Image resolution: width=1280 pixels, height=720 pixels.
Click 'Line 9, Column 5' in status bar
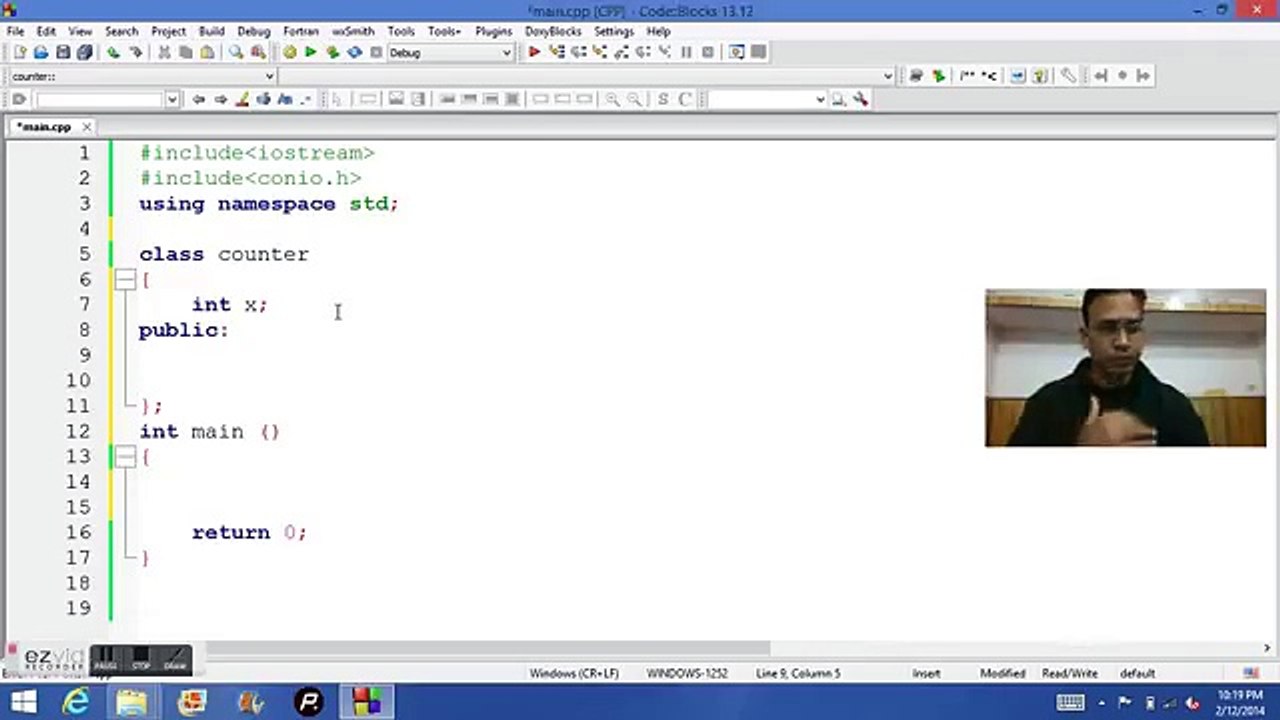click(797, 673)
